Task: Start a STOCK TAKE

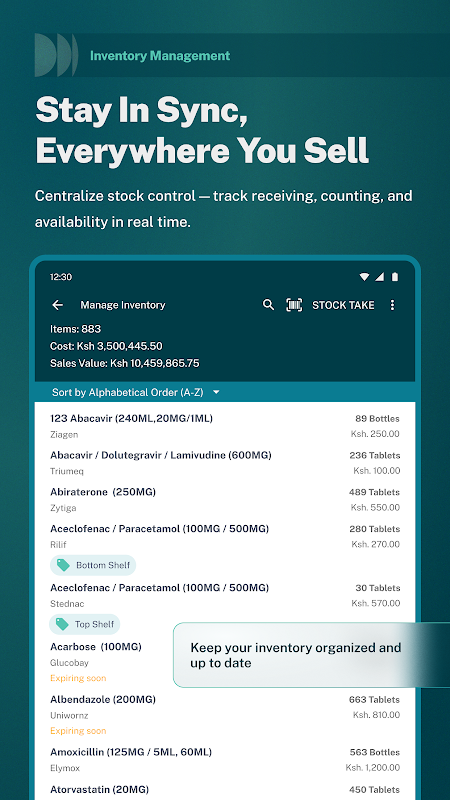Action: click(x=343, y=305)
